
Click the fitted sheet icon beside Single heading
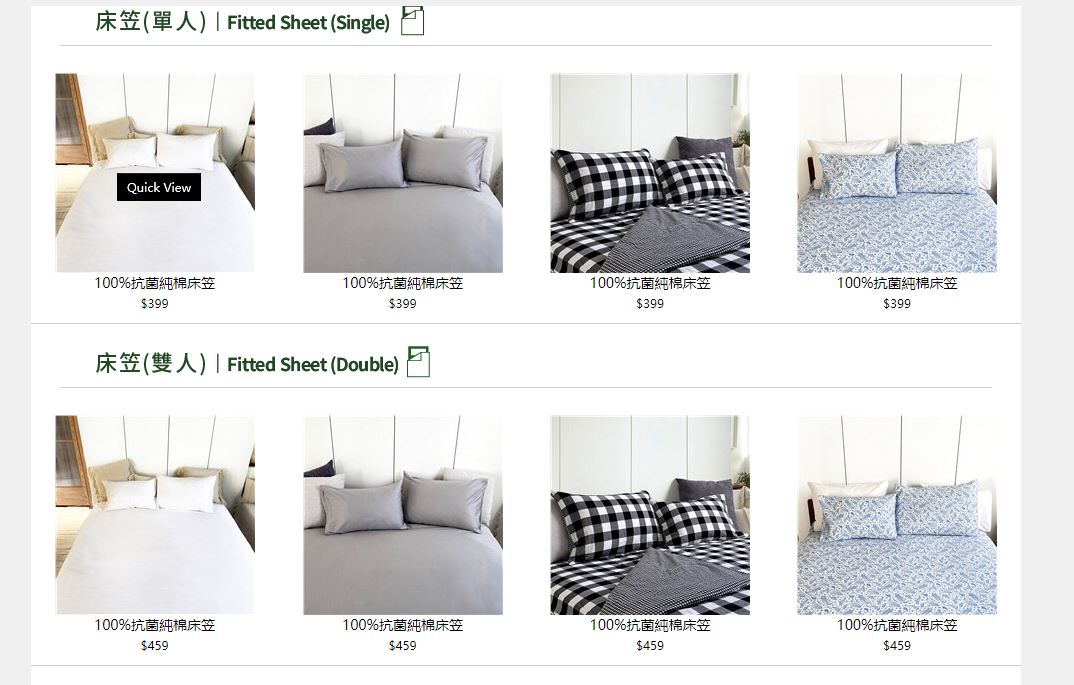(x=412, y=21)
